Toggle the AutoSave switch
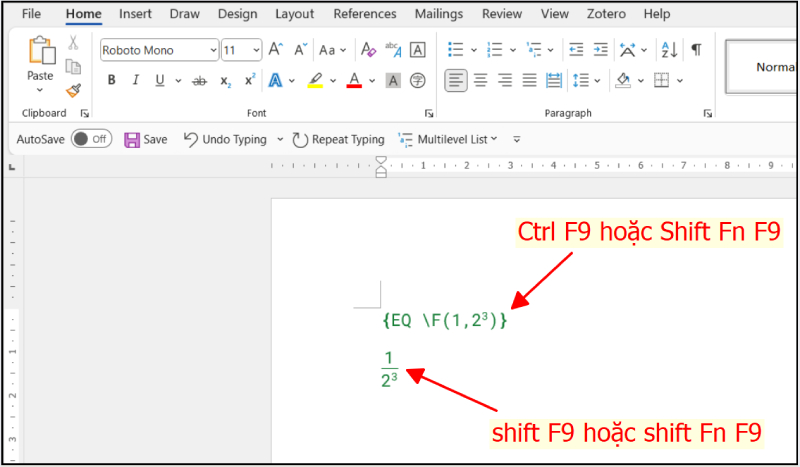Image resolution: width=800 pixels, height=467 pixels. (x=91, y=139)
